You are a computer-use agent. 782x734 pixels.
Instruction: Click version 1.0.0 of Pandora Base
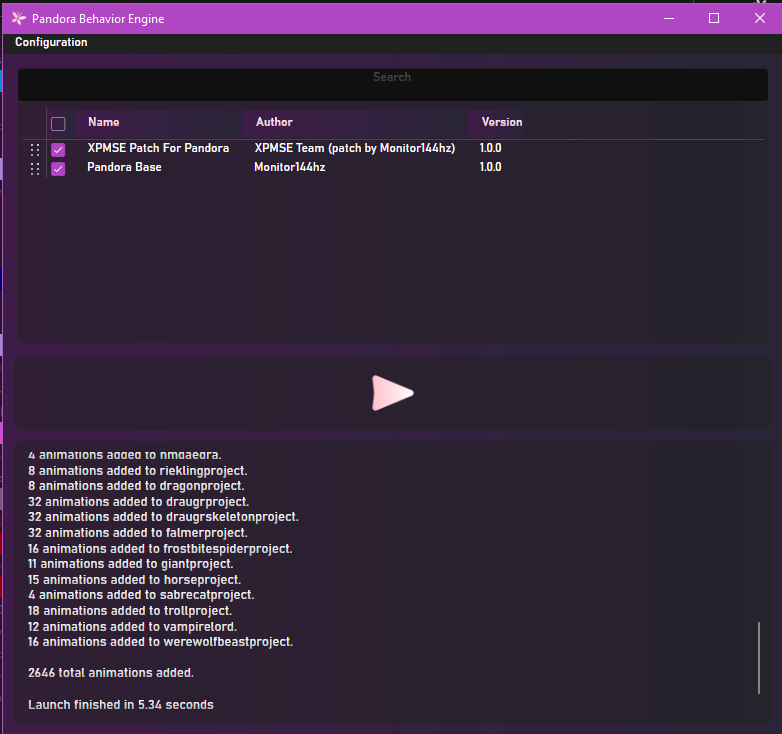(x=490, y=167)
